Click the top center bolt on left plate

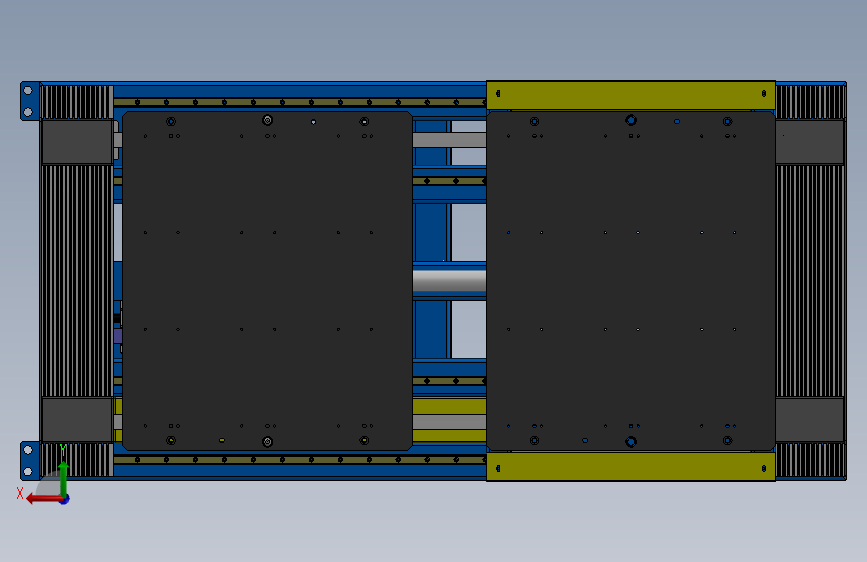tap(268, 120)
